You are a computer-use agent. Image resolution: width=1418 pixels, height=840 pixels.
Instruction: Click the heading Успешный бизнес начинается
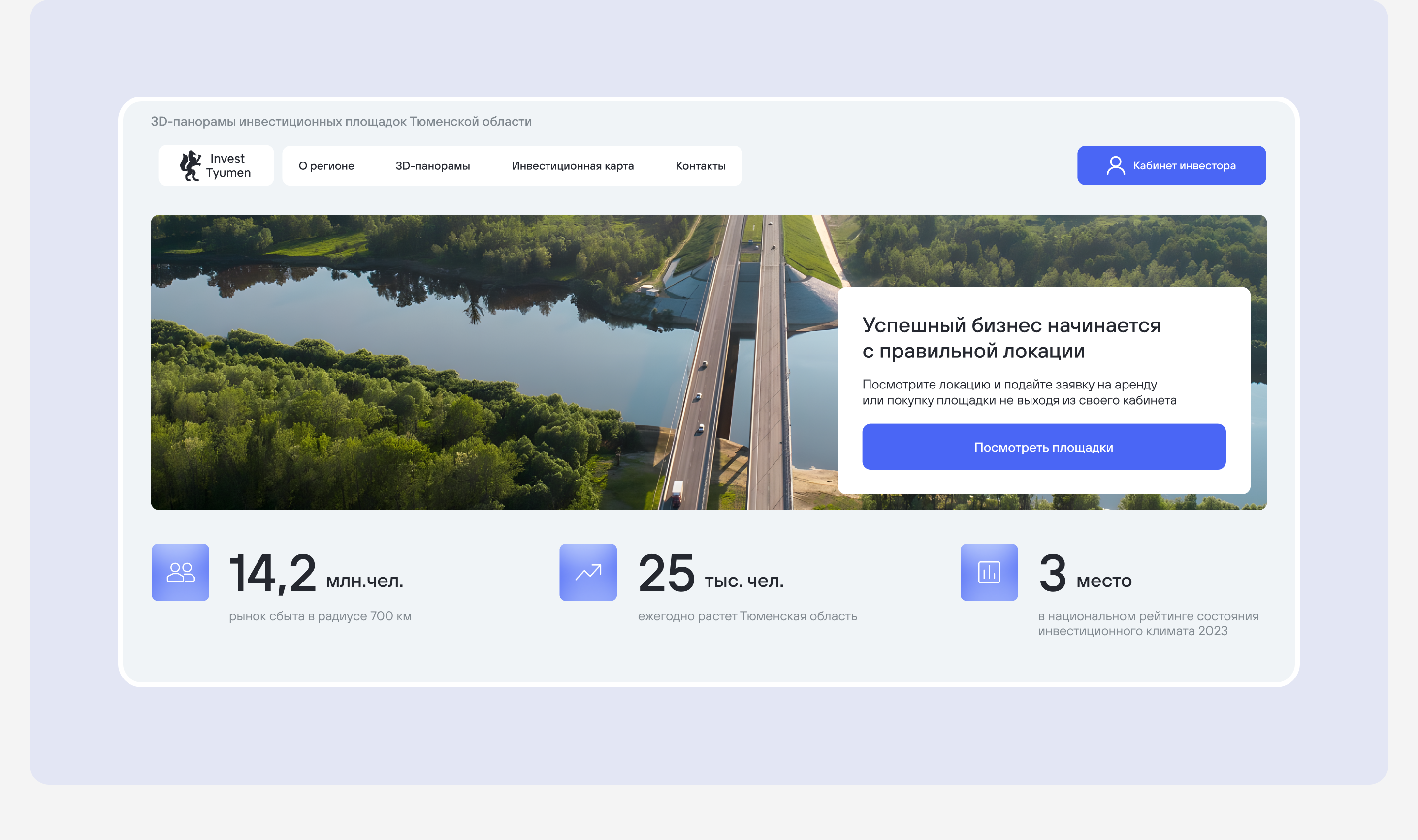pyautogui.click(x=1011, y=338)
